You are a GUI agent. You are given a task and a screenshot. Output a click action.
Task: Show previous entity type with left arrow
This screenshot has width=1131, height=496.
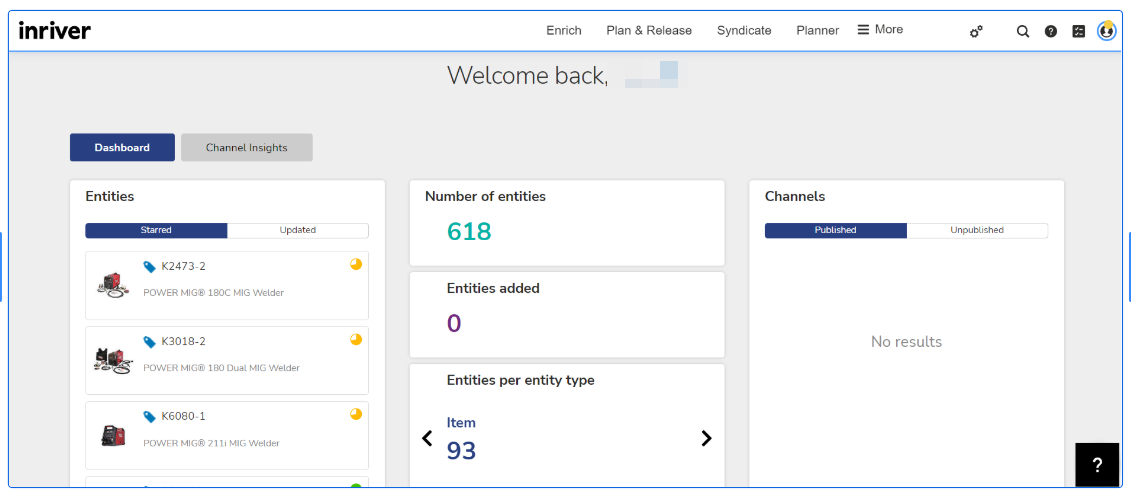[x=427, y=438]
